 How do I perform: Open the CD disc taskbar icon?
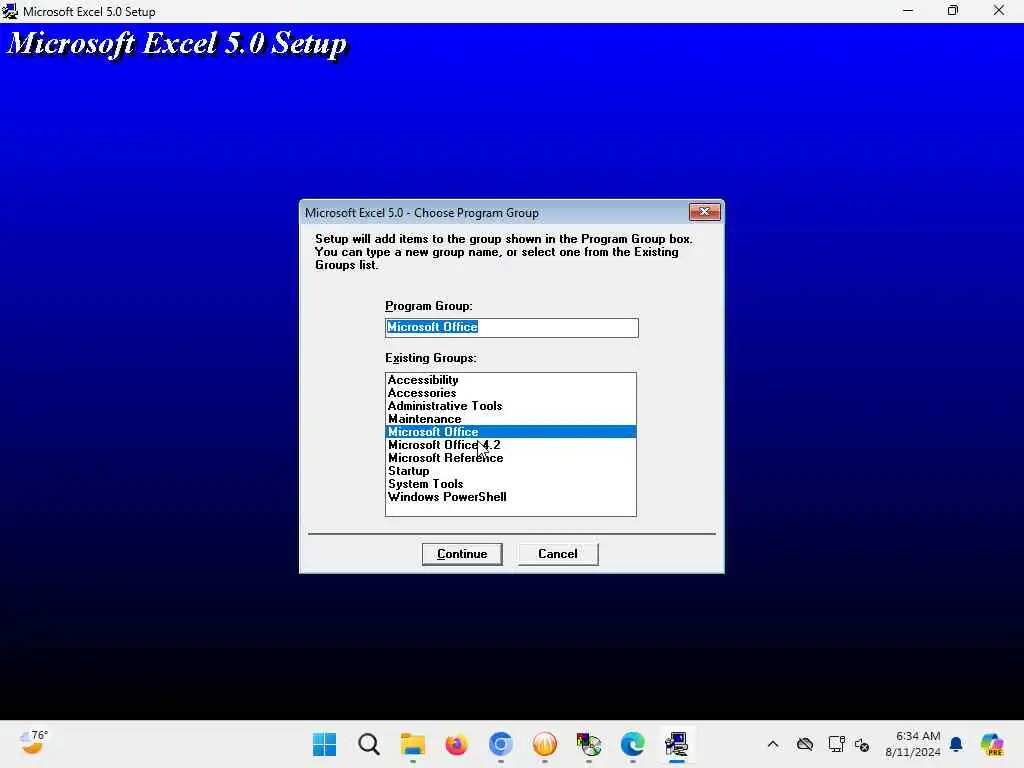(588, 744)
